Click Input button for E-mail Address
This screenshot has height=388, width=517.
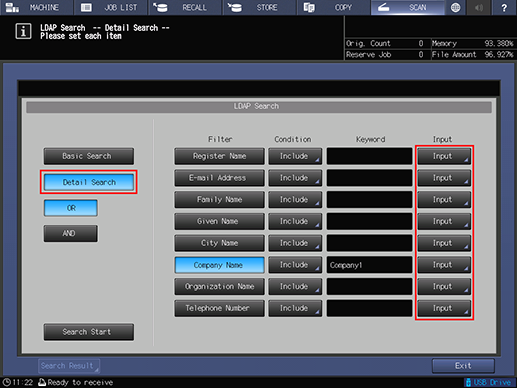tap(444, 178)
